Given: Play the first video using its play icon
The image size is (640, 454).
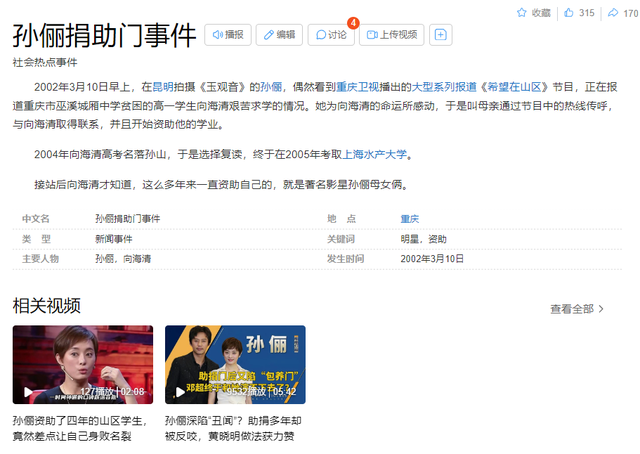Looking at the screenshot, I should 28,392.
